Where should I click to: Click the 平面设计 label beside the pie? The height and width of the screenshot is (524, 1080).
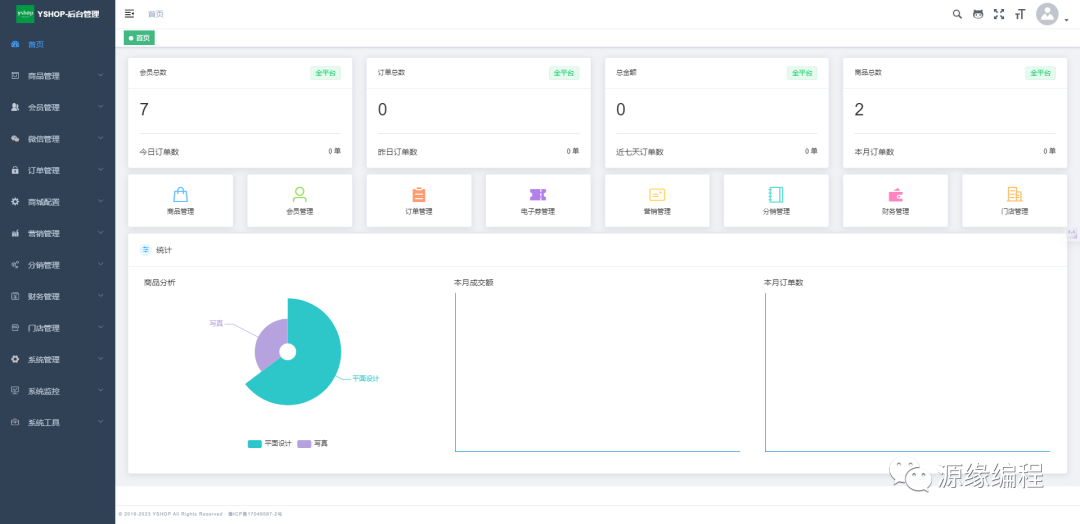click(366, 378)
